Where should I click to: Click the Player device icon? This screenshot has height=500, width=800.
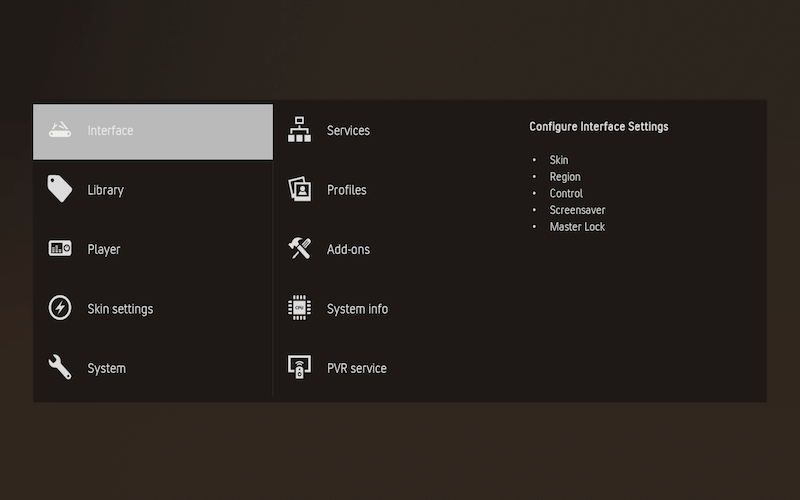point(60,248)
